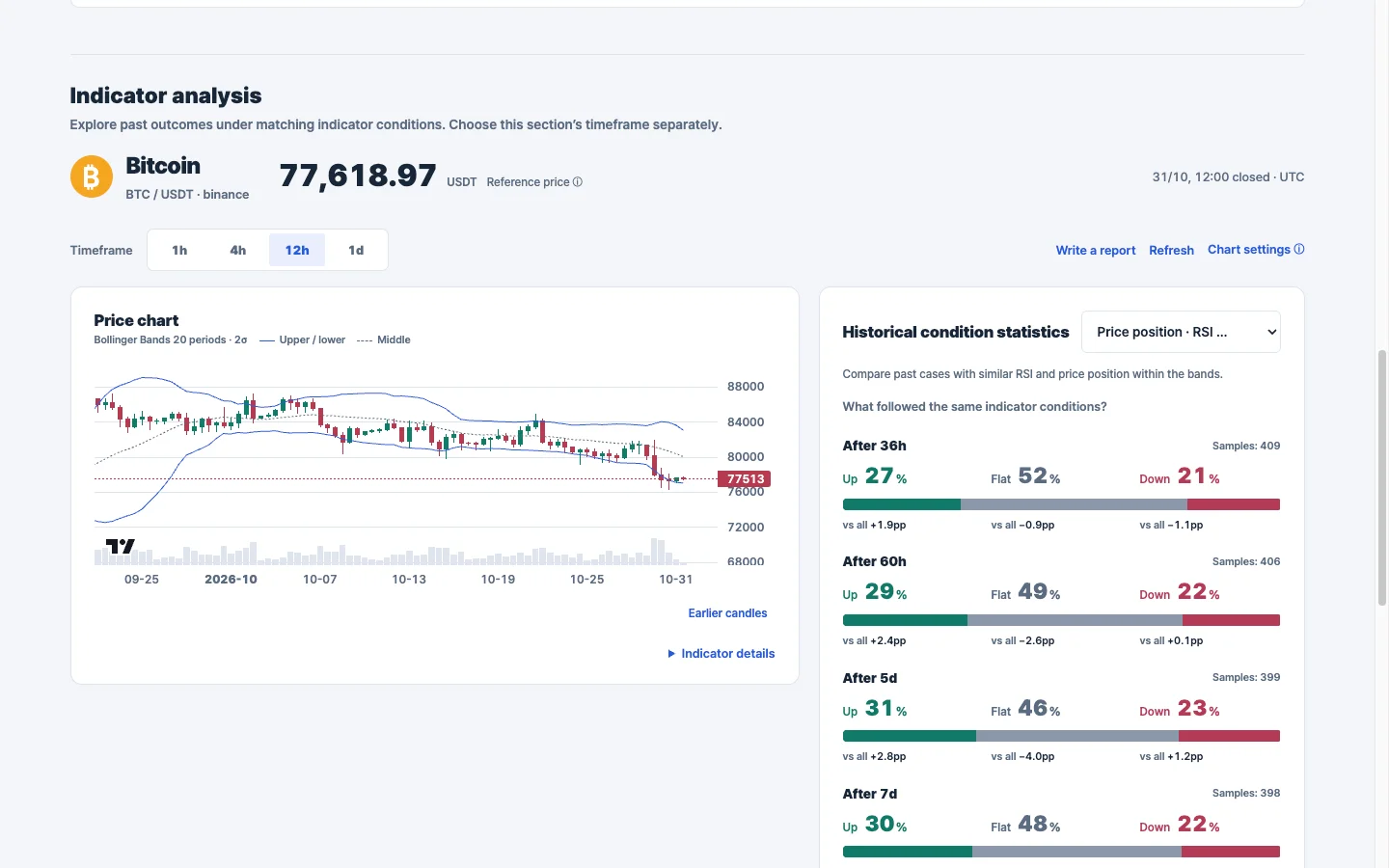
Task: Click the 2026-10 date axis label
Action: pos(231,580)
